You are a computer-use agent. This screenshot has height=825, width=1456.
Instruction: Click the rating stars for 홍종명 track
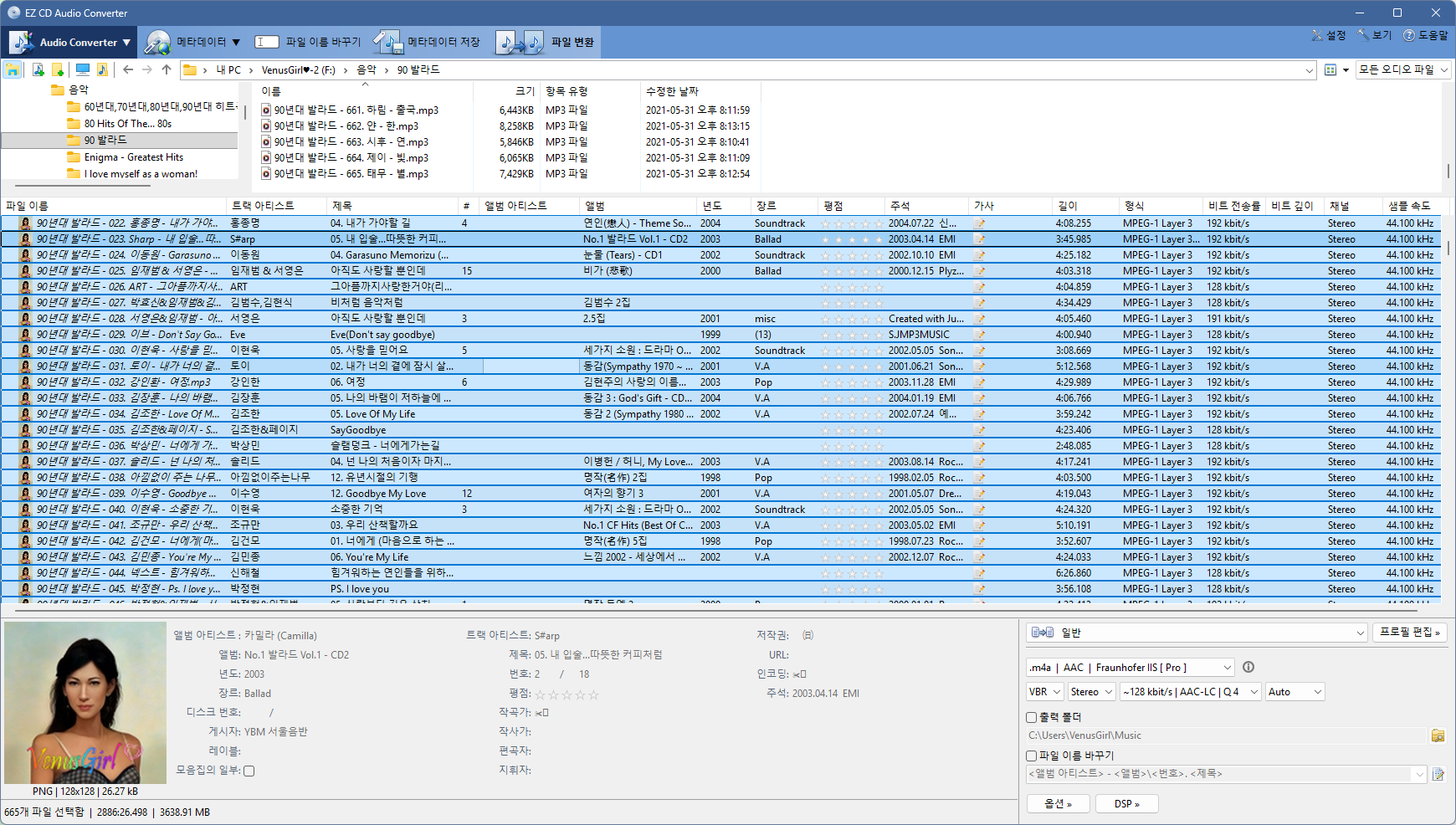[x=852, y=223]
